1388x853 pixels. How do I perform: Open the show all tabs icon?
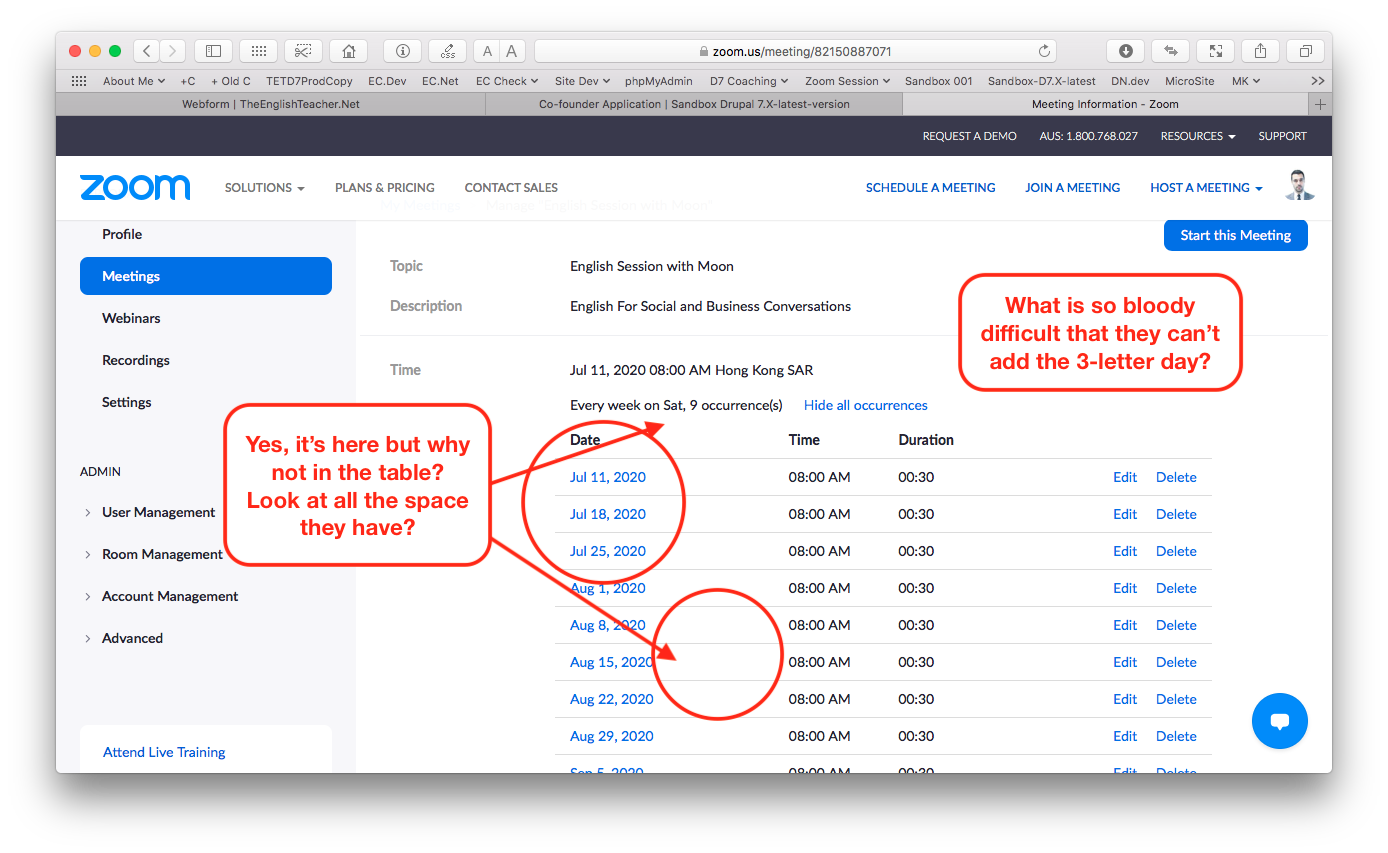1305,51
